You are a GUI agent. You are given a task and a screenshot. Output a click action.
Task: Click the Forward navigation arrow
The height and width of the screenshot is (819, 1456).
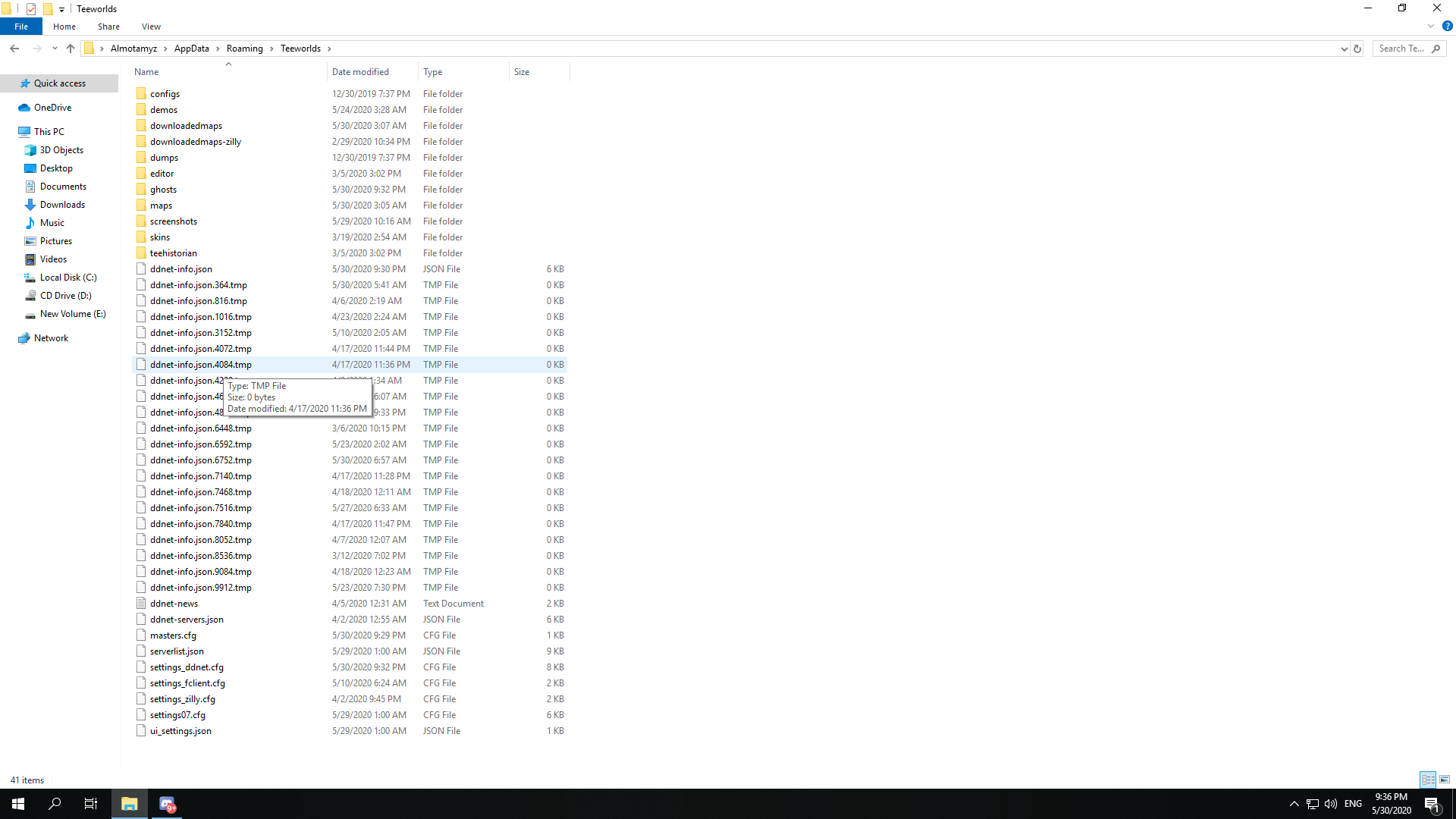pyautogui.click(x=36, y=49)
